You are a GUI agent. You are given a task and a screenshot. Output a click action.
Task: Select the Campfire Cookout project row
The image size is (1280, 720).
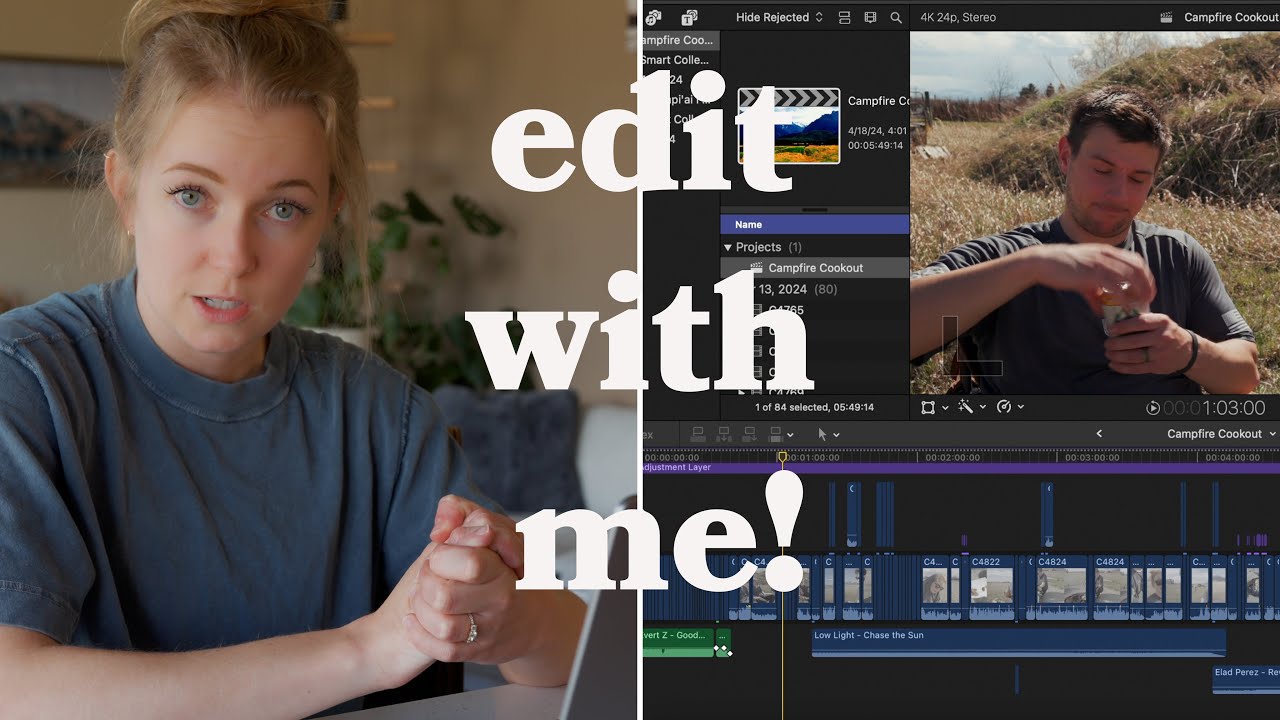[815, 268]
